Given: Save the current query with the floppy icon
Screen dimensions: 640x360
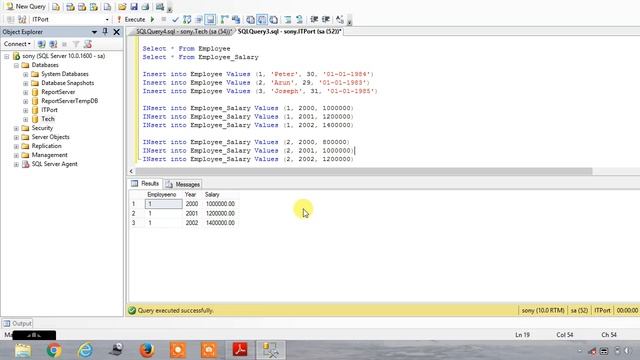Looking at the screenshot, I should 134,7.
